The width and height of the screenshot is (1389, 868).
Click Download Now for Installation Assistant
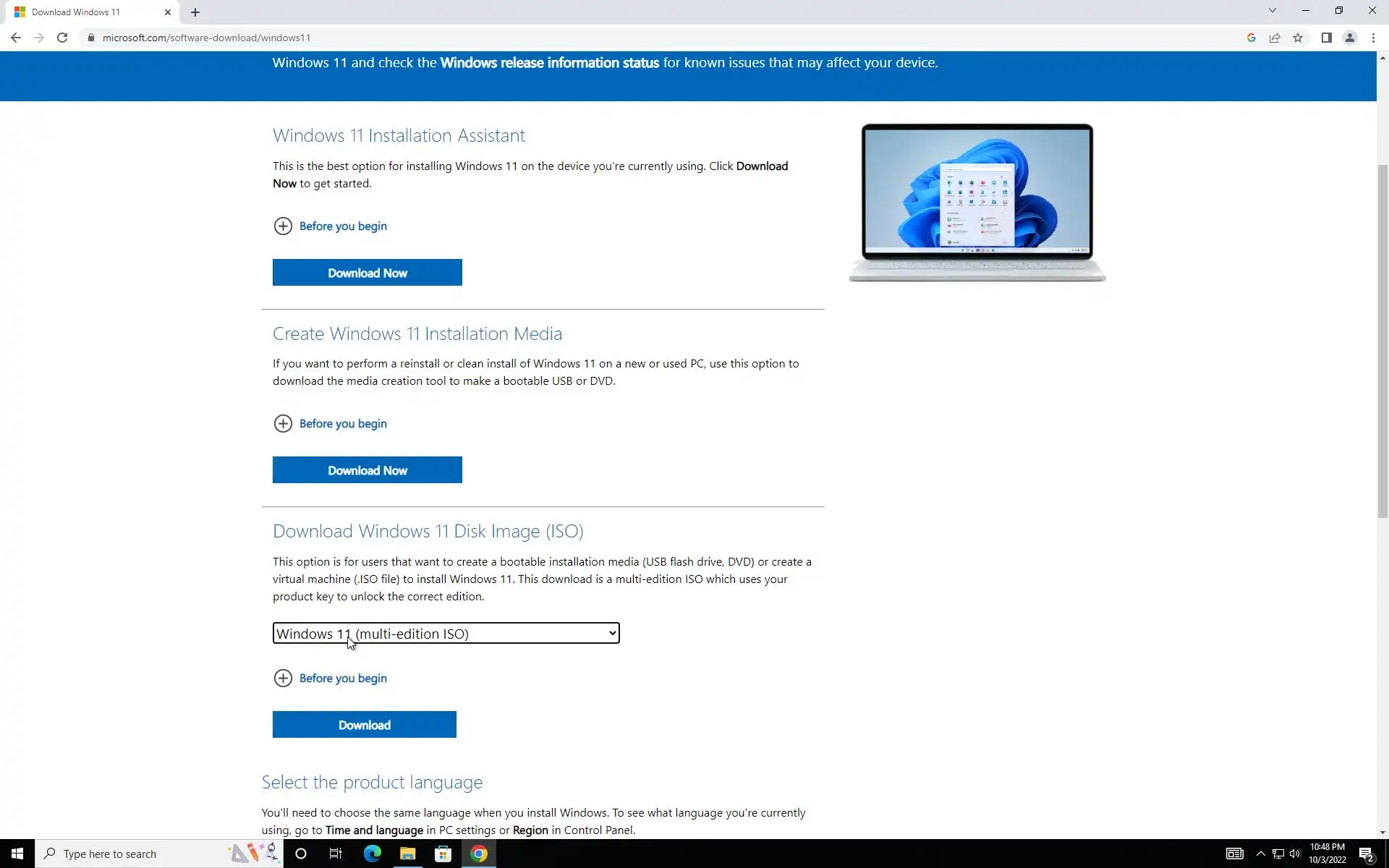tap(367, 273)
